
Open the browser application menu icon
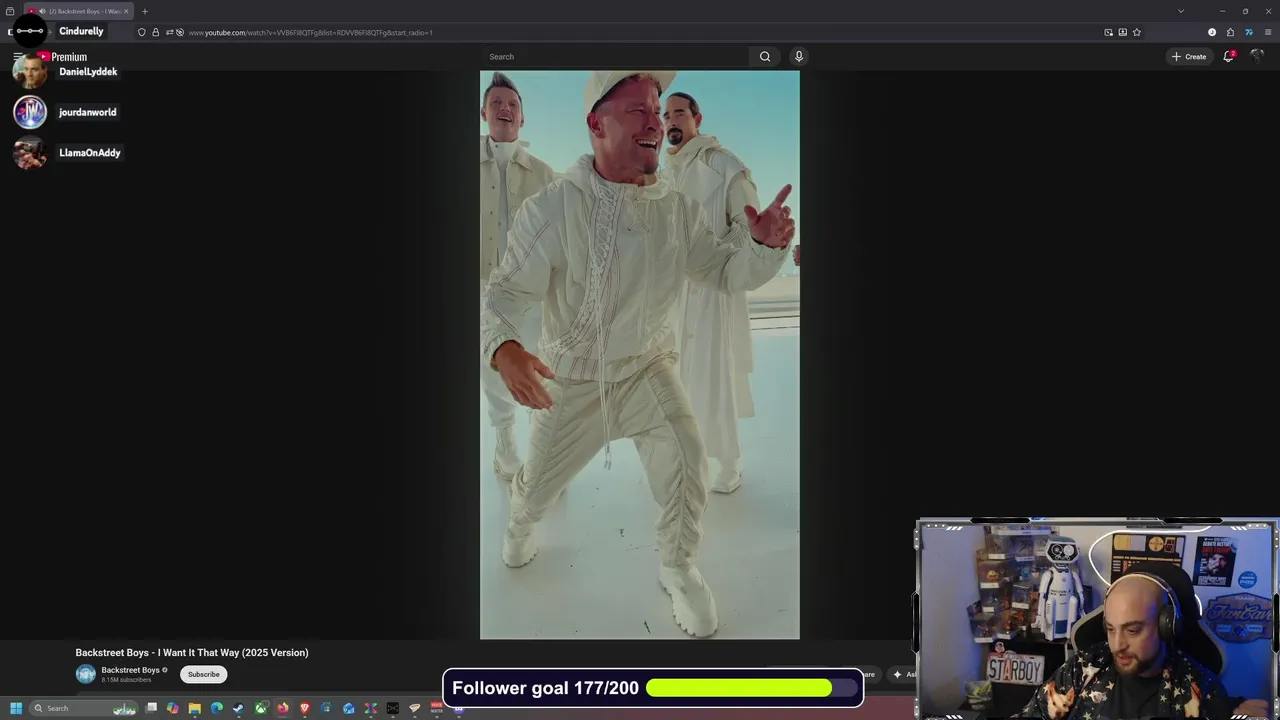tap(1268, 32)
